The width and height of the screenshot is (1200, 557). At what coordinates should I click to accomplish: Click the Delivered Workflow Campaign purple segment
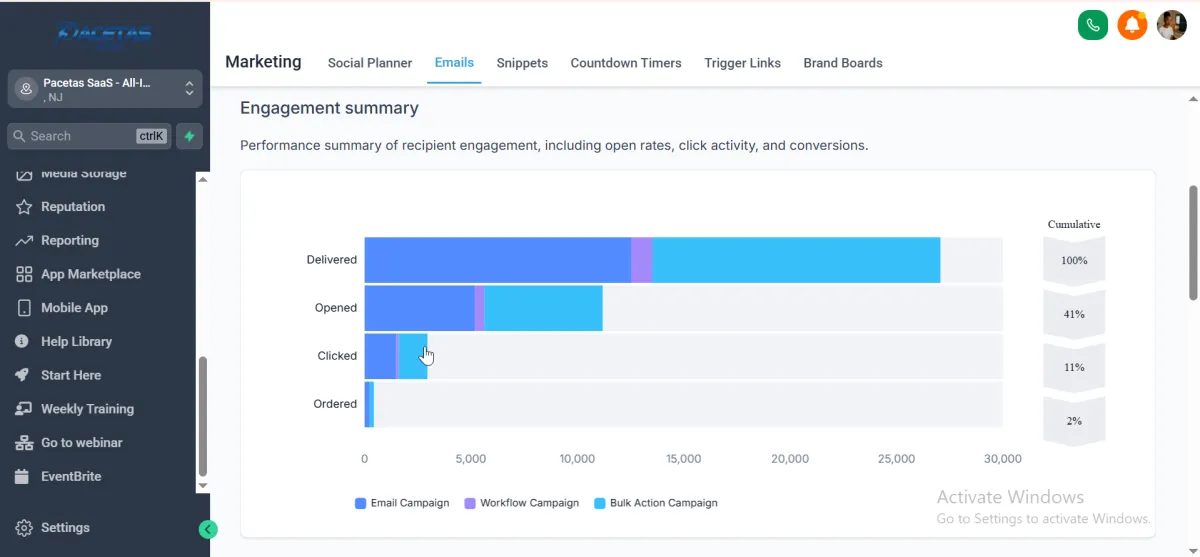click(x=641, y=260)
